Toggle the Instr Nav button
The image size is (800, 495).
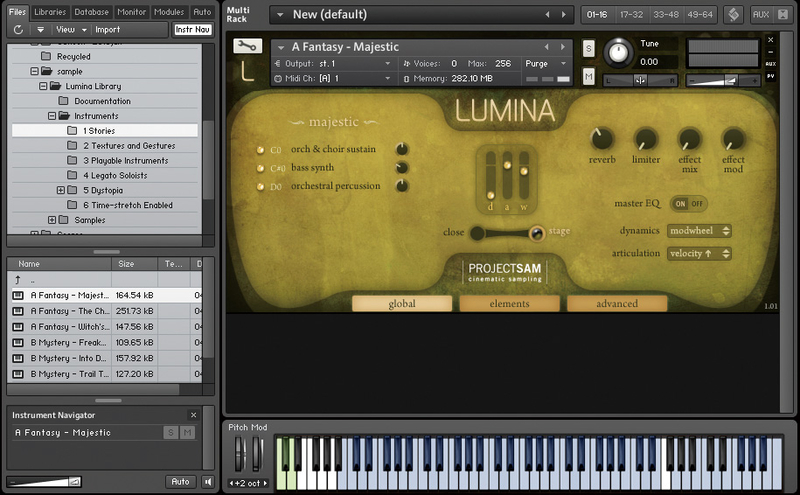click(192, 30)
